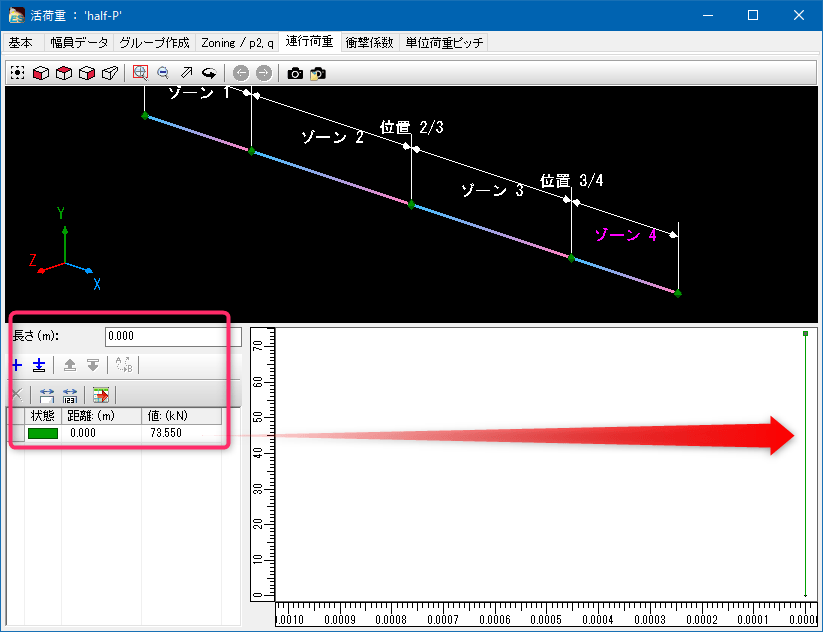Click the camera snapshot icon
Screen dimensions: 823x632
click(295, 73)
